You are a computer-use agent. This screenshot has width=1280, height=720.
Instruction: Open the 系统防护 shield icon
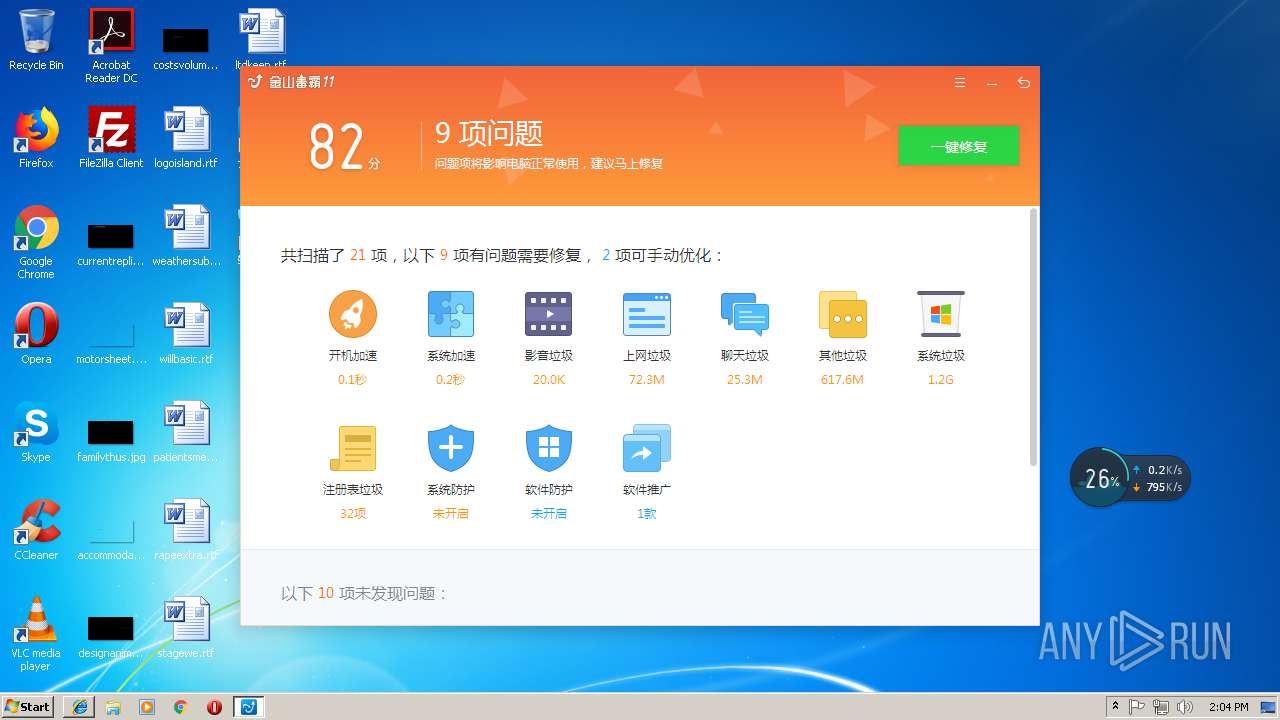(451, 448)
